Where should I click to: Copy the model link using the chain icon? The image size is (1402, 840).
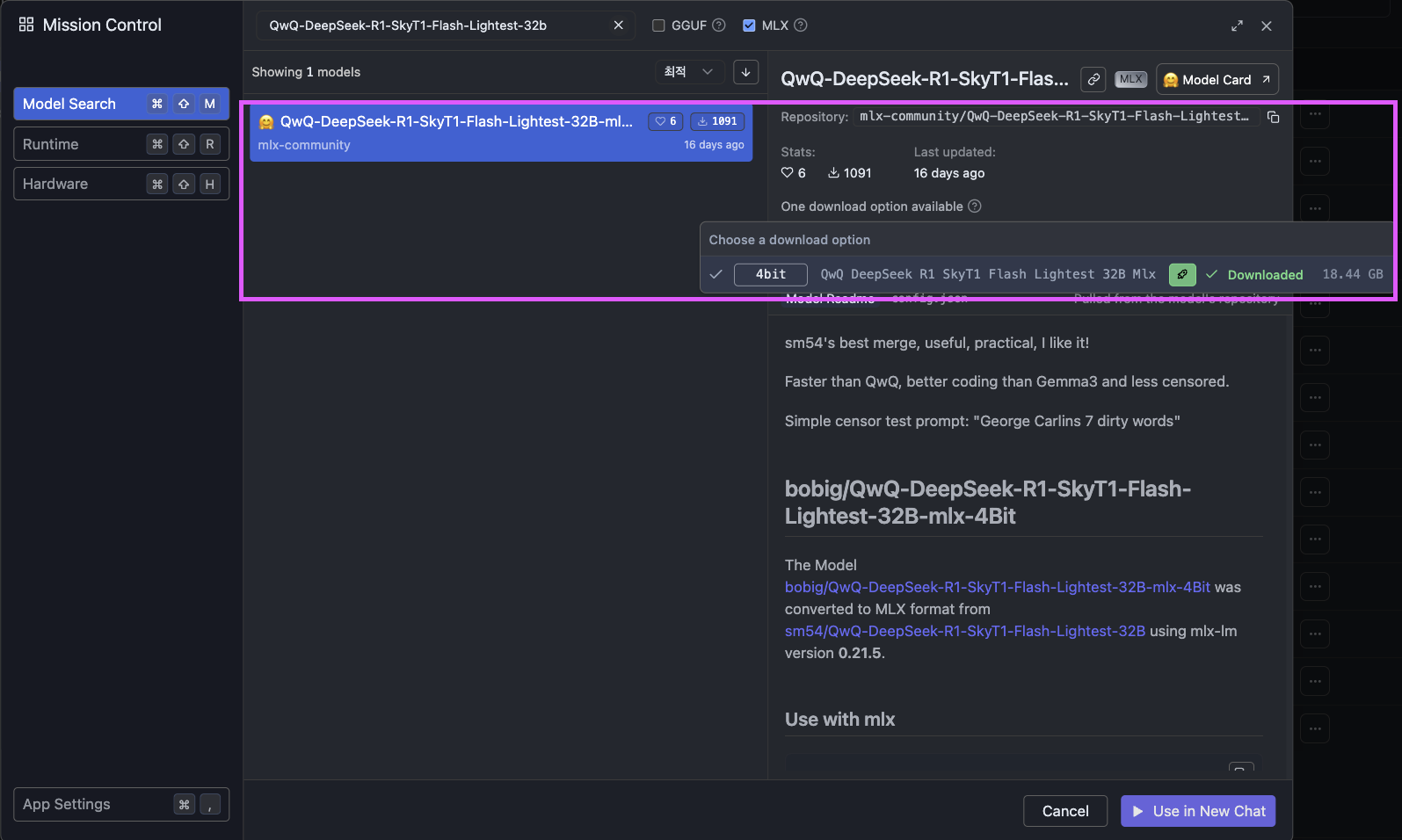point(1093,79)
